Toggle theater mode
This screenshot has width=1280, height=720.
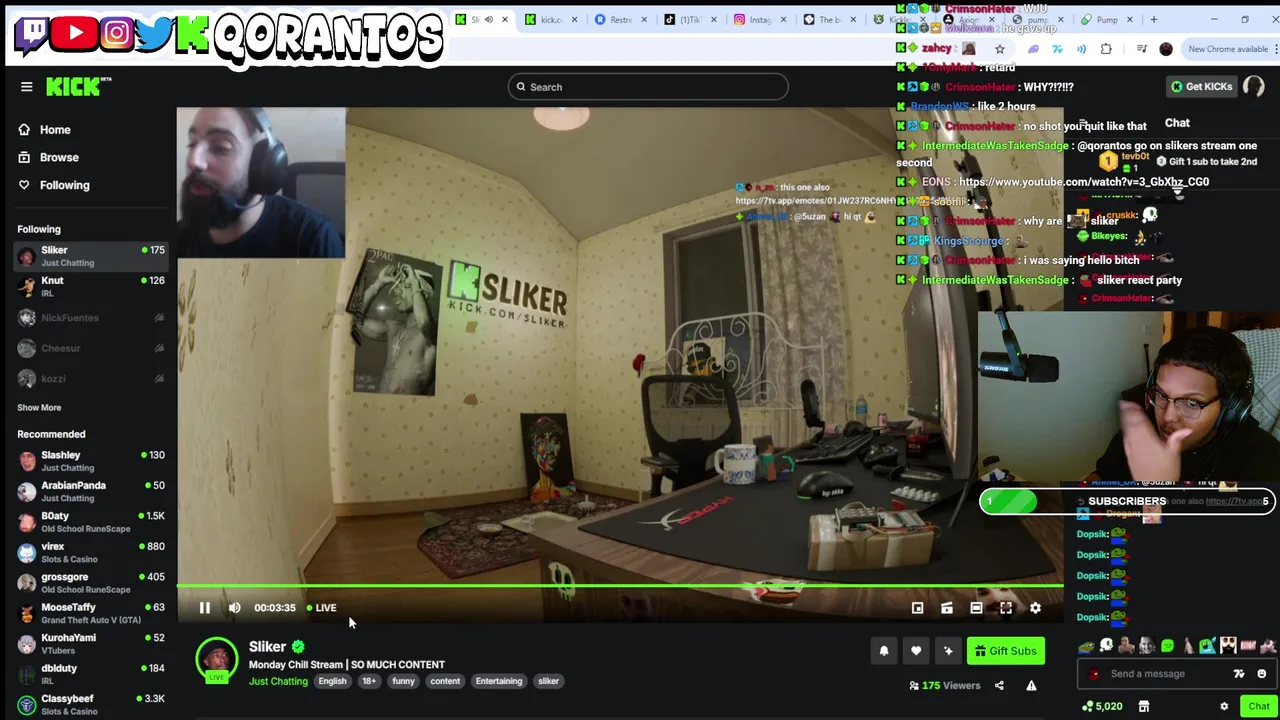[x=976, y=608]
